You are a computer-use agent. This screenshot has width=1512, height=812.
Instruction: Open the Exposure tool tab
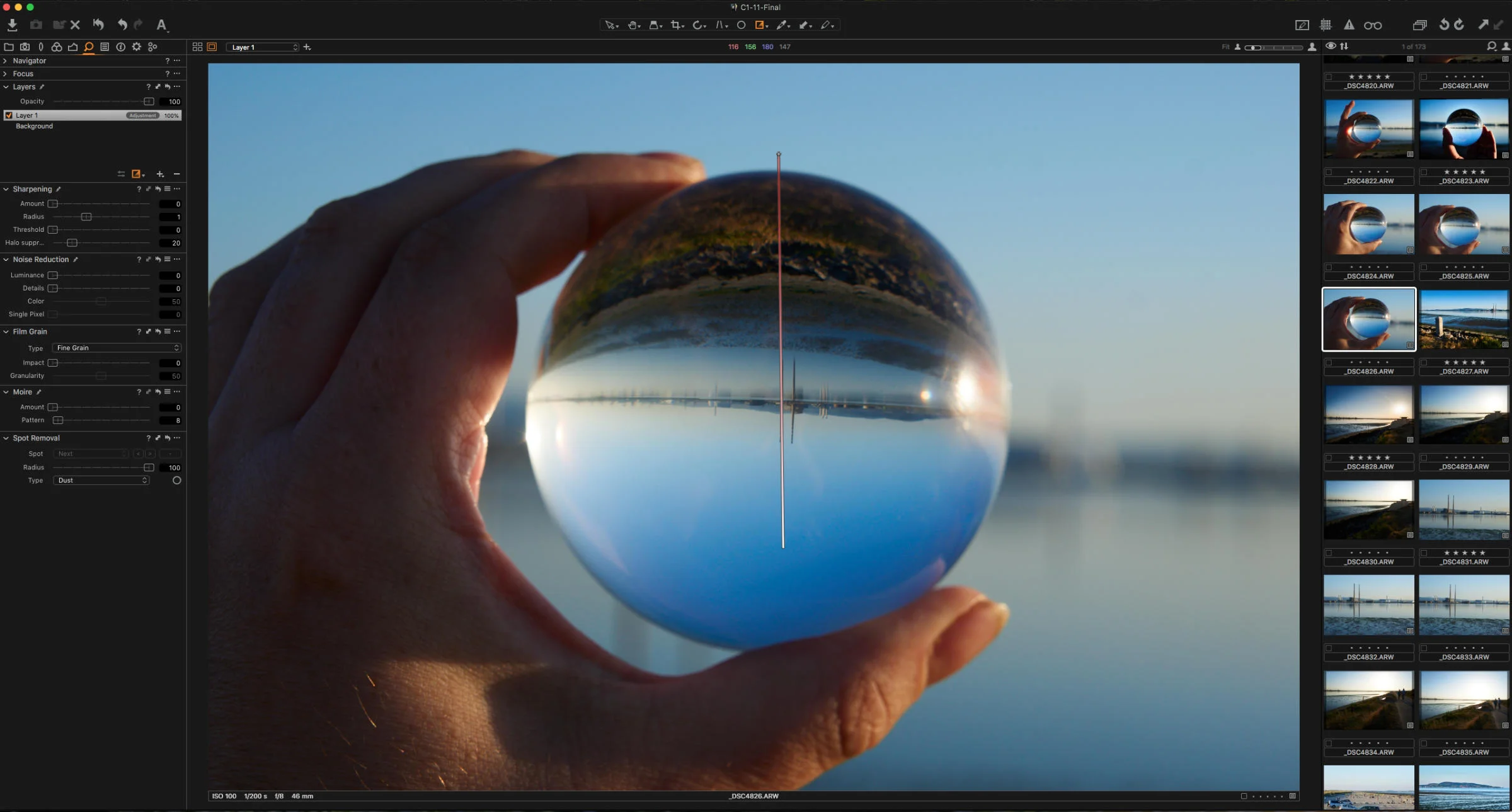[72, 47]
